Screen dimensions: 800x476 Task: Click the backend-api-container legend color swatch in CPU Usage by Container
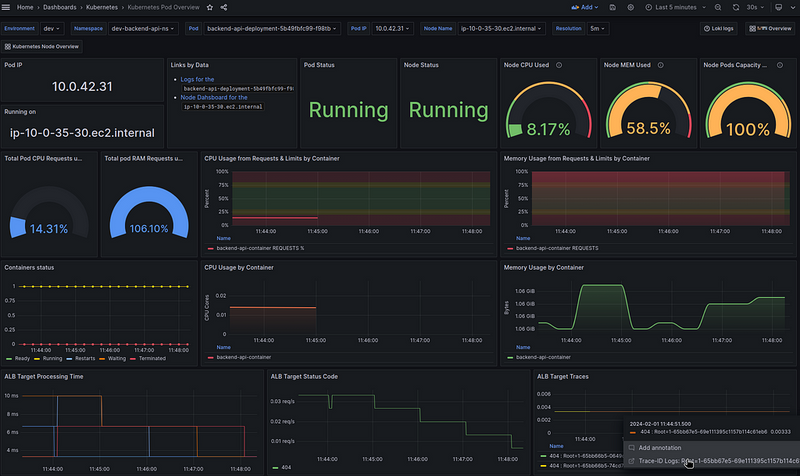coord(209,356)
